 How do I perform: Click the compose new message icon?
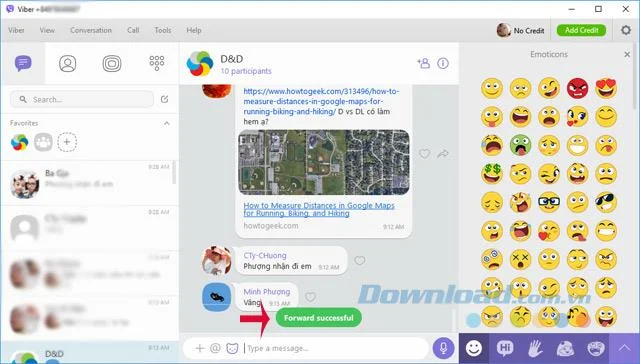pyautogui.click(x=164, y=99)
